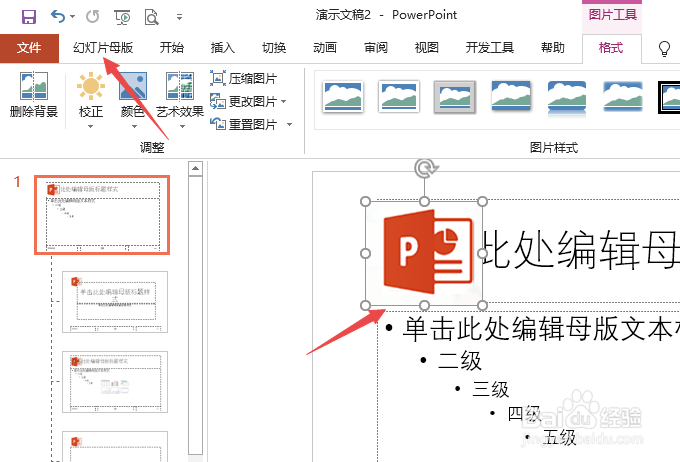Click the master title text placeholder

pyautogui.click(x=581, y=250)
